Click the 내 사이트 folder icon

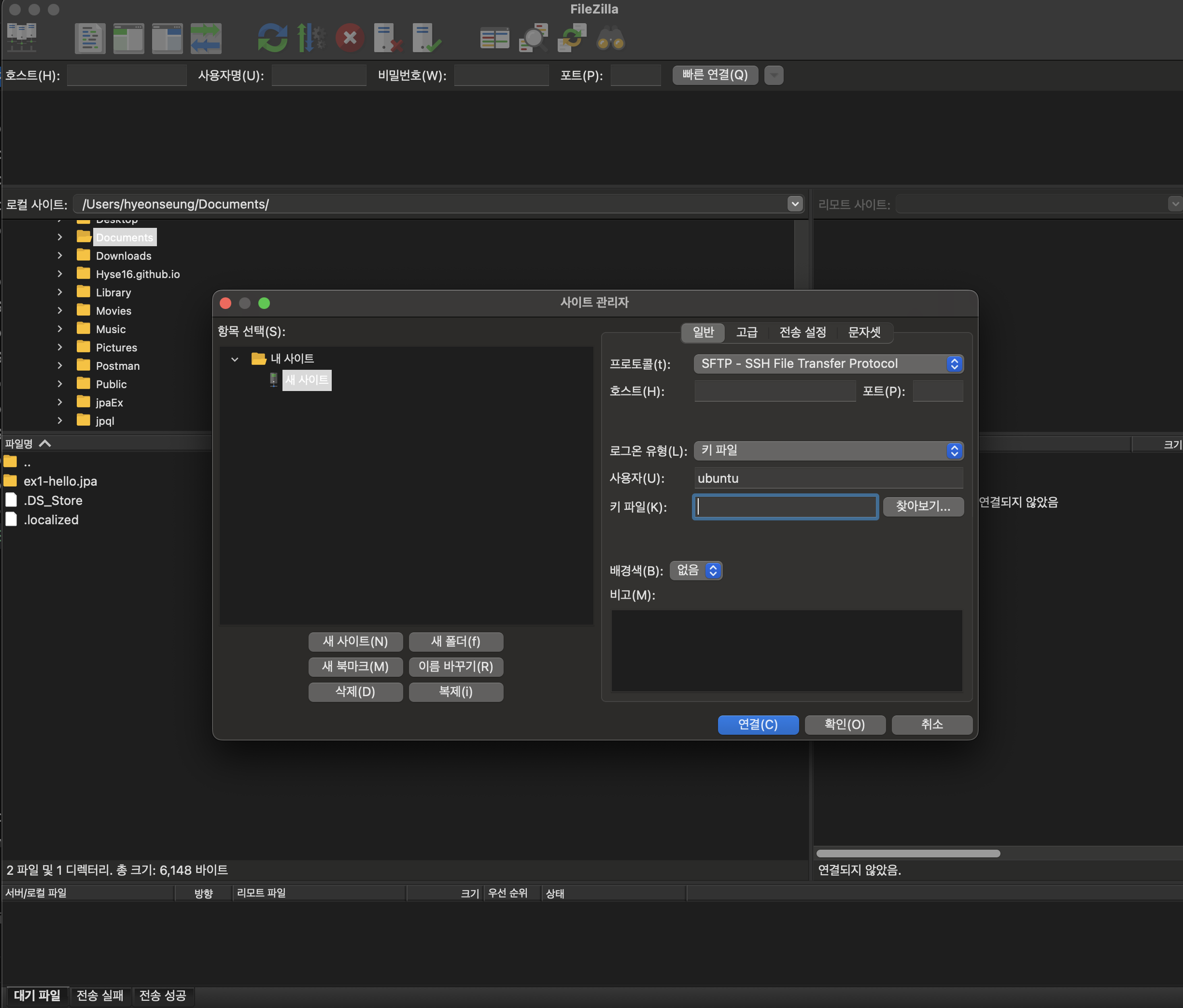[x=259, y=359]
